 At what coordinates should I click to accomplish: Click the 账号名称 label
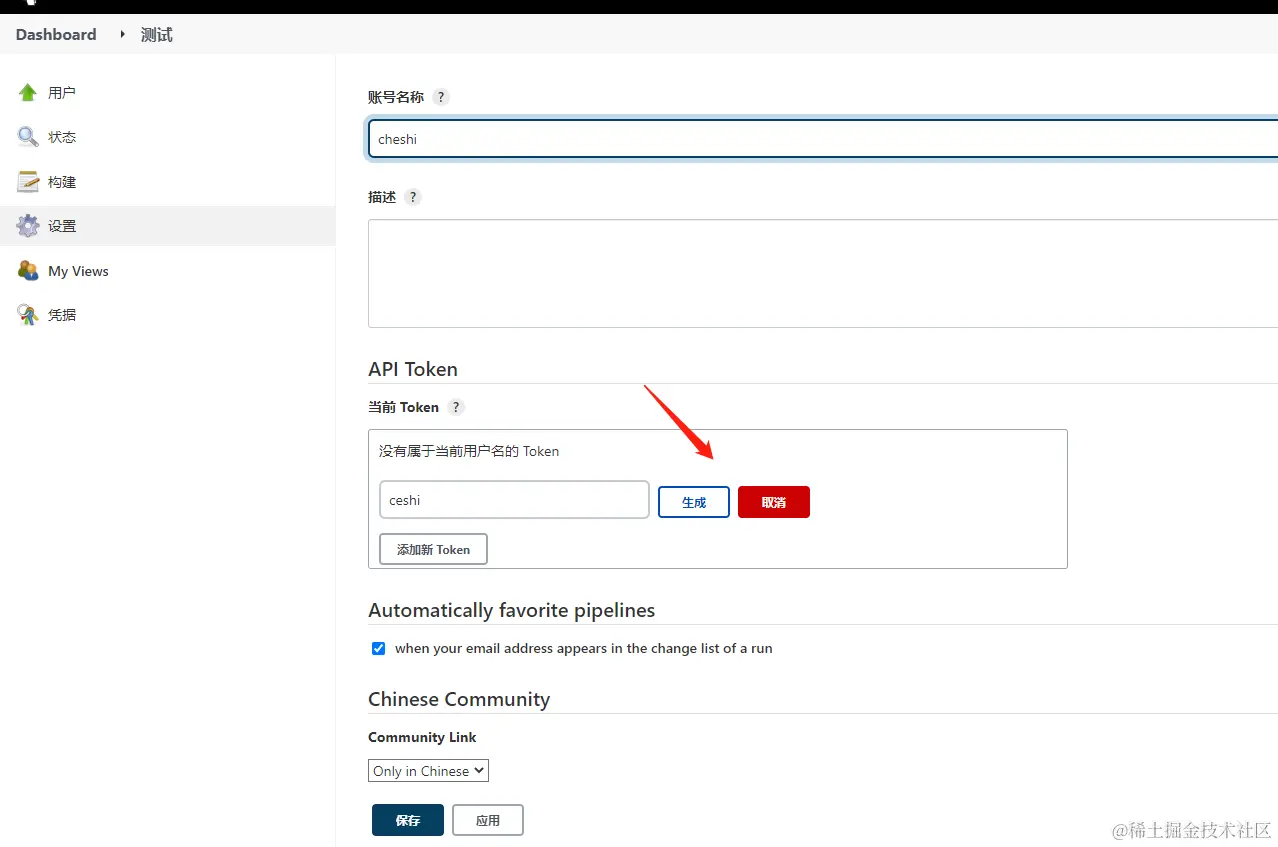(x=396, y=97)
